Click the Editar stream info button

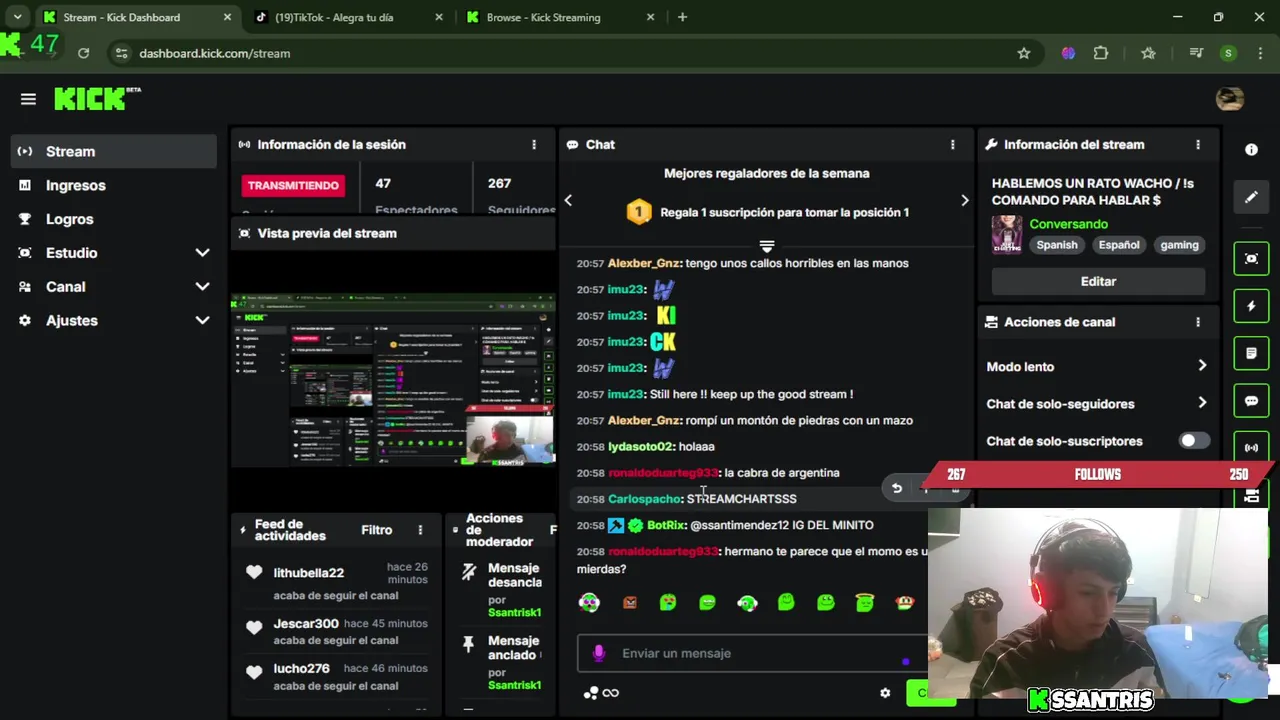pos(1098,281)
